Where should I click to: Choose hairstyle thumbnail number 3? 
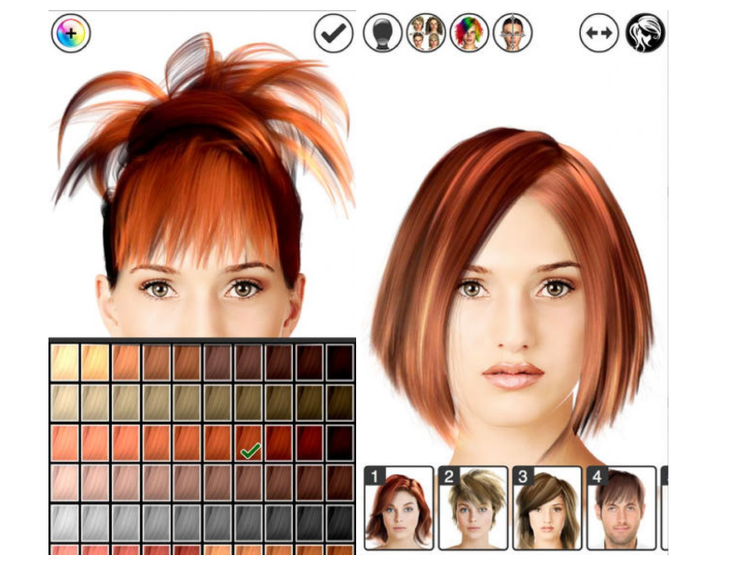[548, 508]
